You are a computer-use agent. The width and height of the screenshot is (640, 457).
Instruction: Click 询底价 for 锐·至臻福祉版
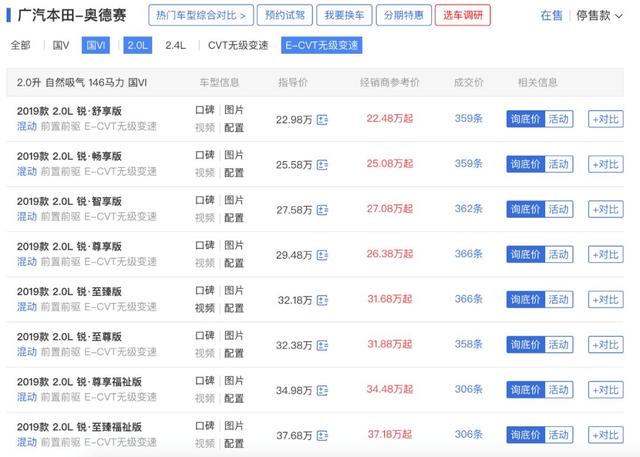(526, 435)
